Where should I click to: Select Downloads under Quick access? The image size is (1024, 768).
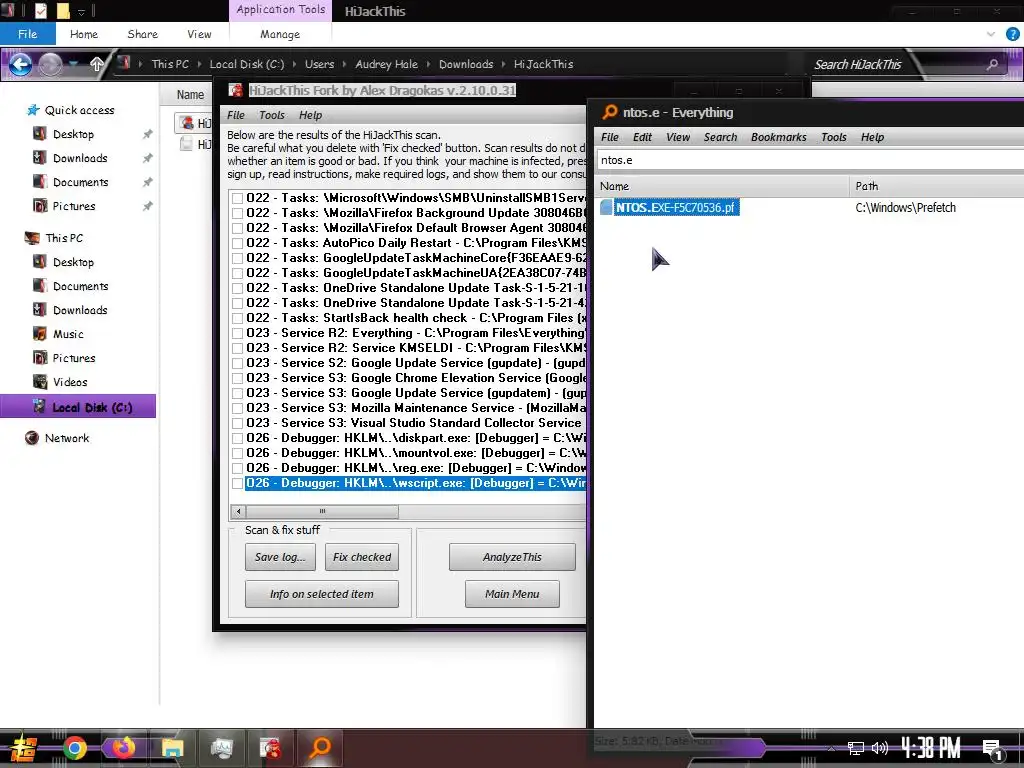click(x=80, y=158)
